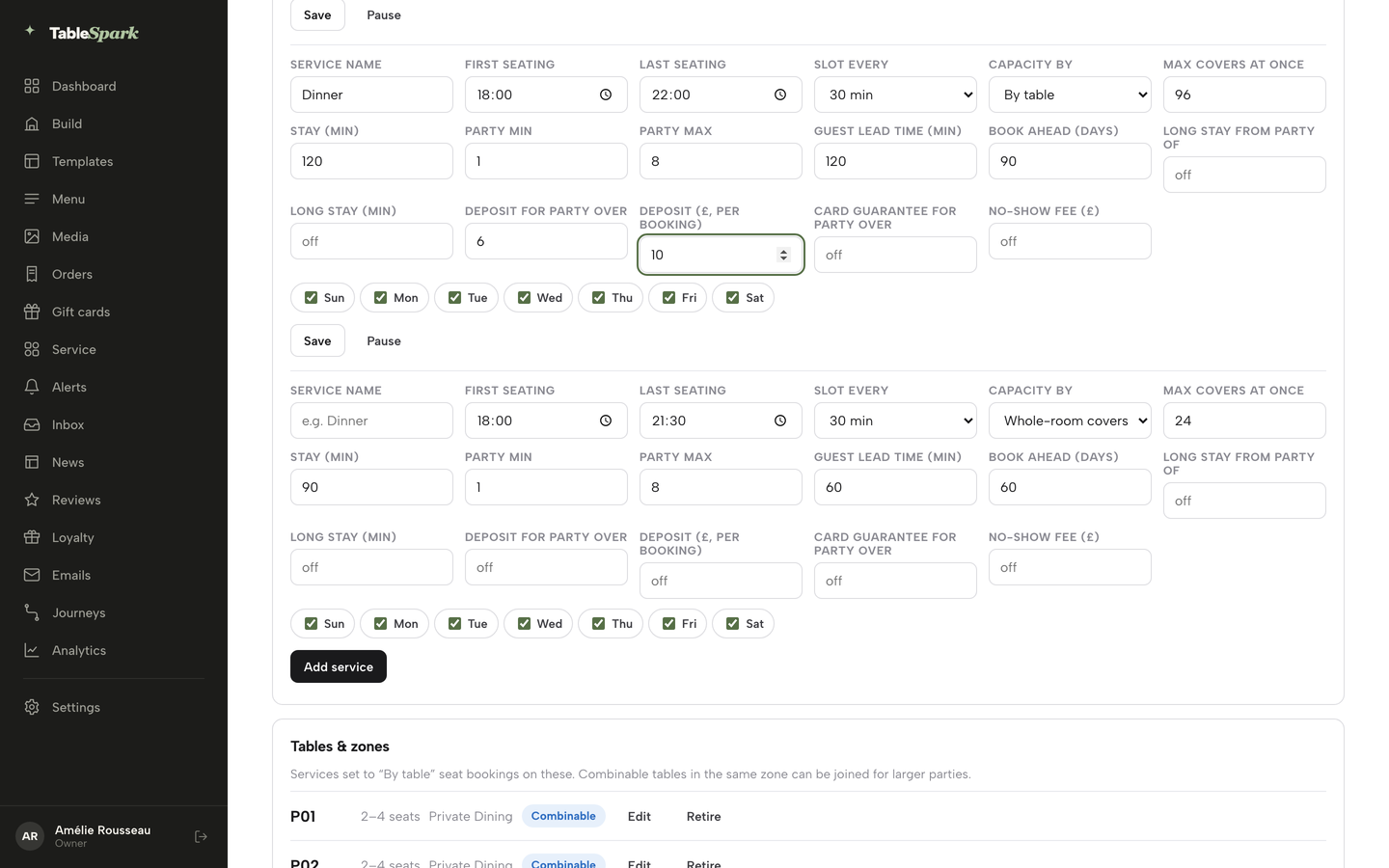Open time picker clock in Dinner last seating
The width and height of the screenshot is (1389, 868).
point(780,95)
